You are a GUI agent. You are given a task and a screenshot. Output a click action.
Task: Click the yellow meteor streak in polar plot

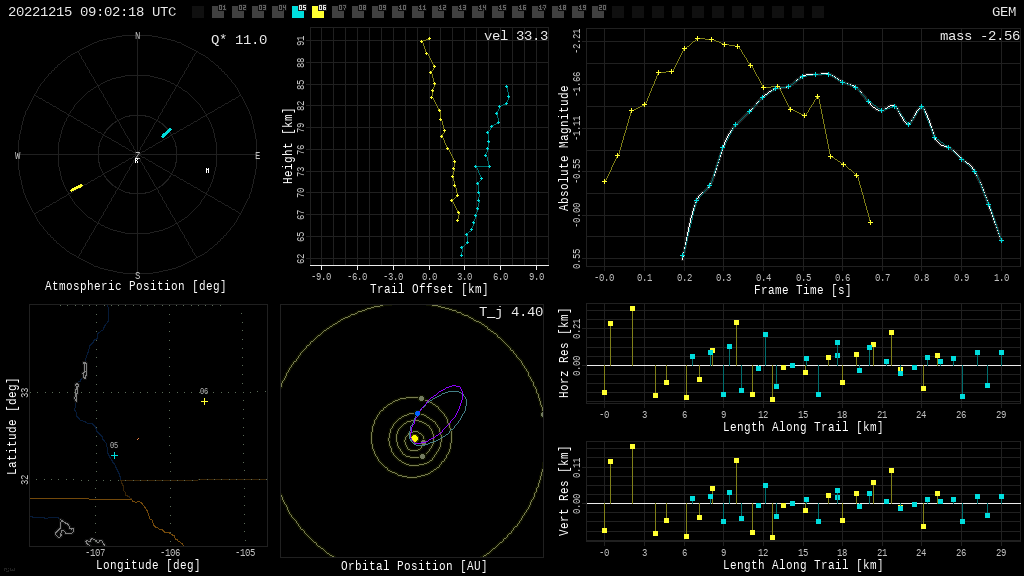76,187
